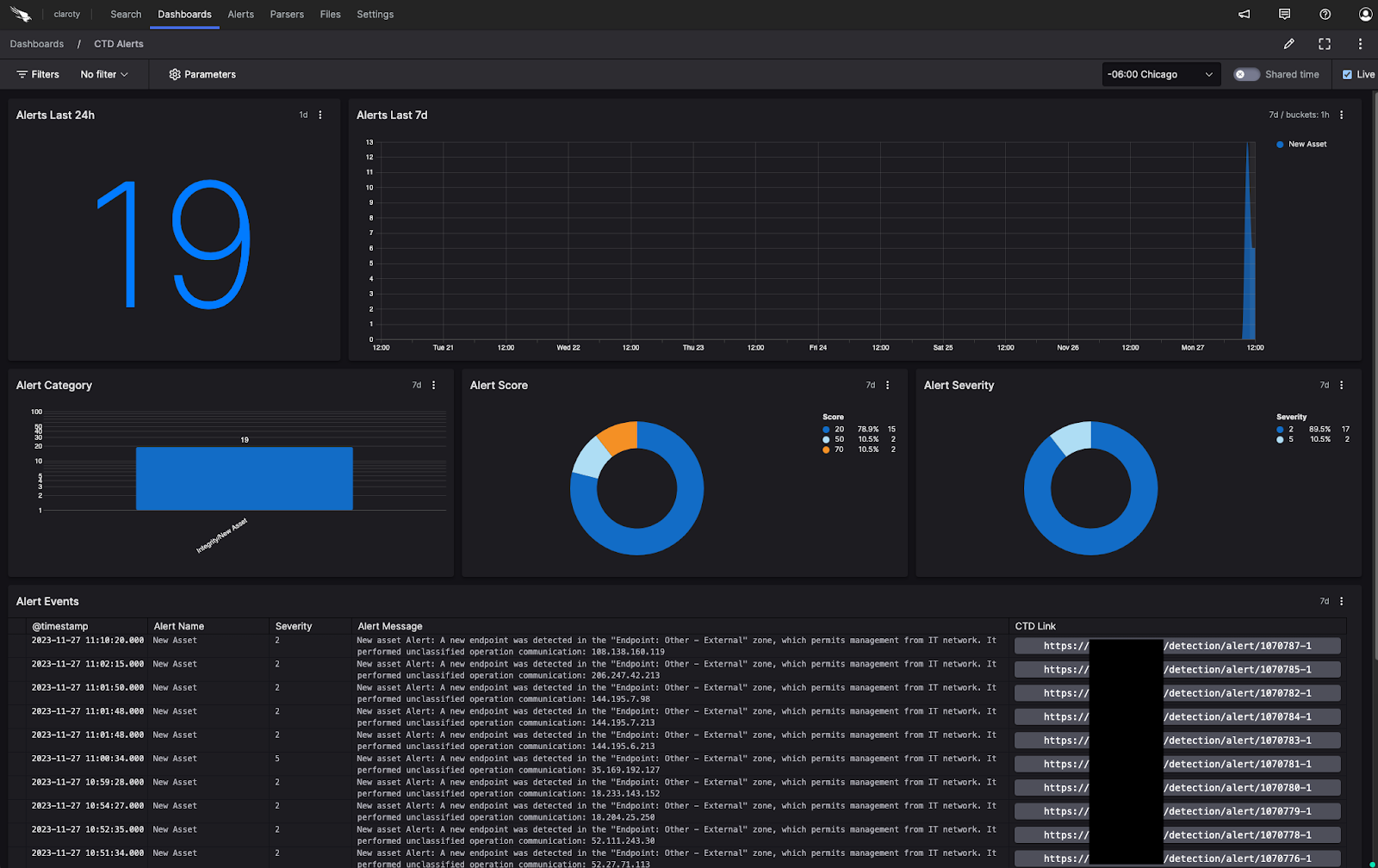Viewport: 1378px width, 868px height.
Task: Open CTD link for alert 1070787-1
Action: point(1176,646)
